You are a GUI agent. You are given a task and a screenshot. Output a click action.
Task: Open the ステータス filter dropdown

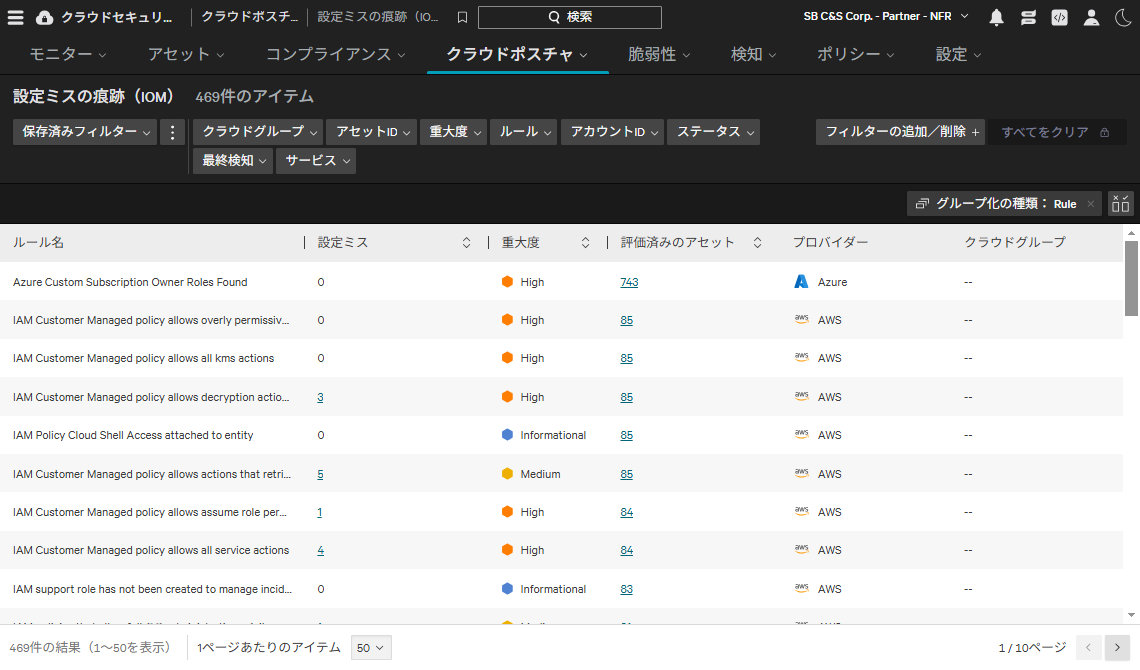tap(713, 132)
